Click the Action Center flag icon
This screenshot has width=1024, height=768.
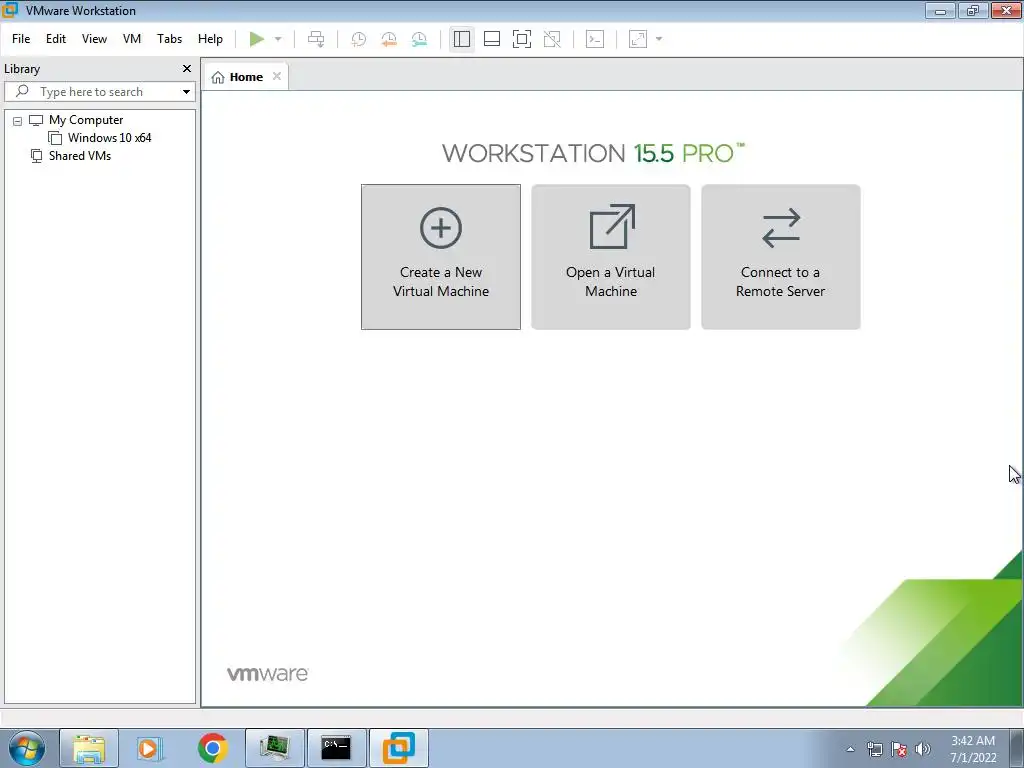(x=899, y=749)
